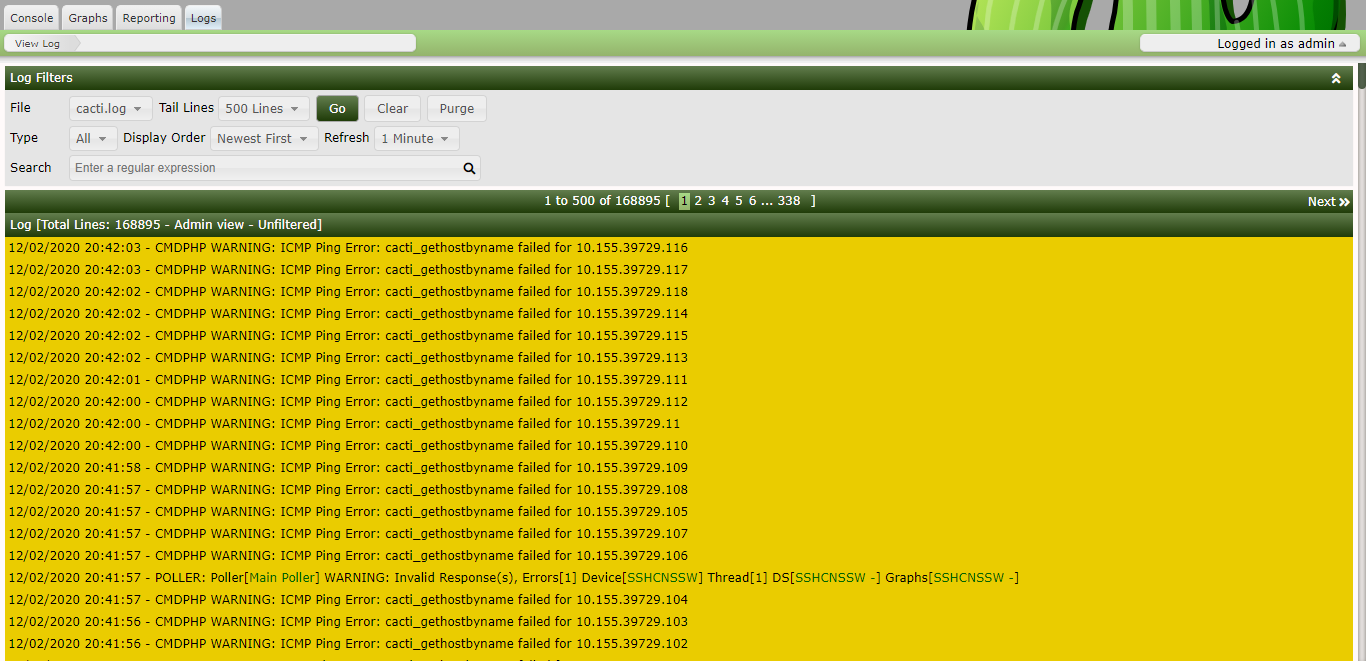Click log line ending 10.155.39729.118
Viewport: 1366px width, 661px height.
348,292
